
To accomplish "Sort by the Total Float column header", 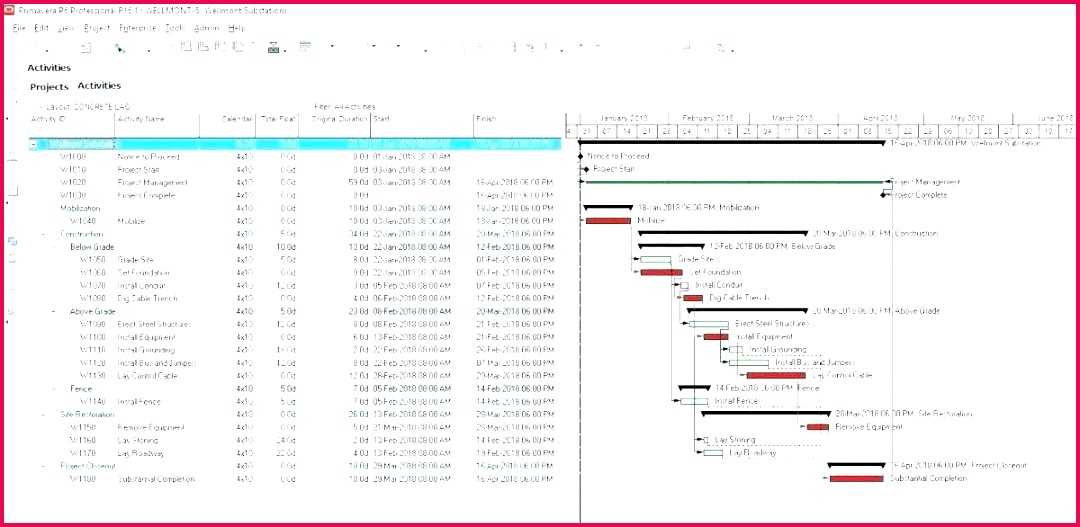I will click(x=277, y=119).
